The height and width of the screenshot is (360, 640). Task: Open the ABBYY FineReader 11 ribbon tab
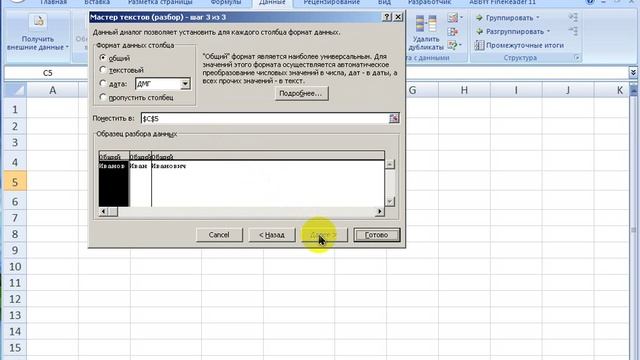click(502, 2)
